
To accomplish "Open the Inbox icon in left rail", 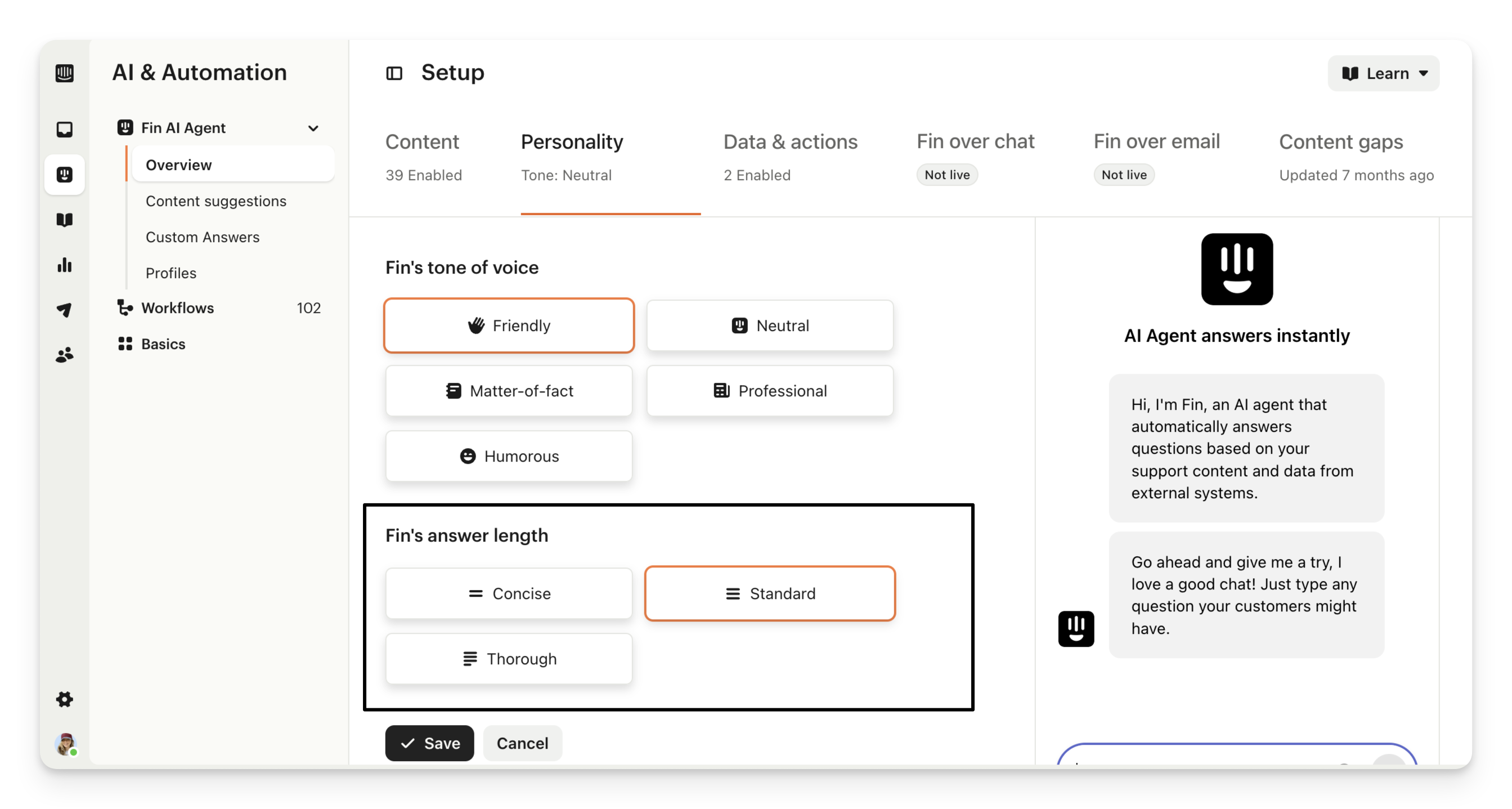I will [65, 129].
